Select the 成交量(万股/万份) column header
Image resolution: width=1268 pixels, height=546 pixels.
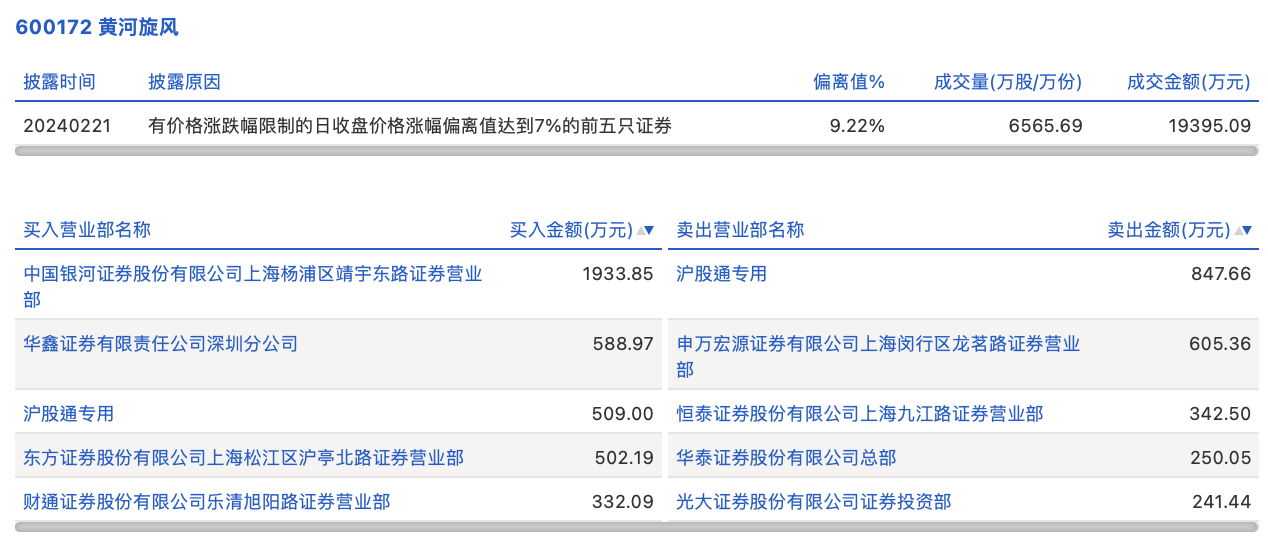(x=1008, y=82)
